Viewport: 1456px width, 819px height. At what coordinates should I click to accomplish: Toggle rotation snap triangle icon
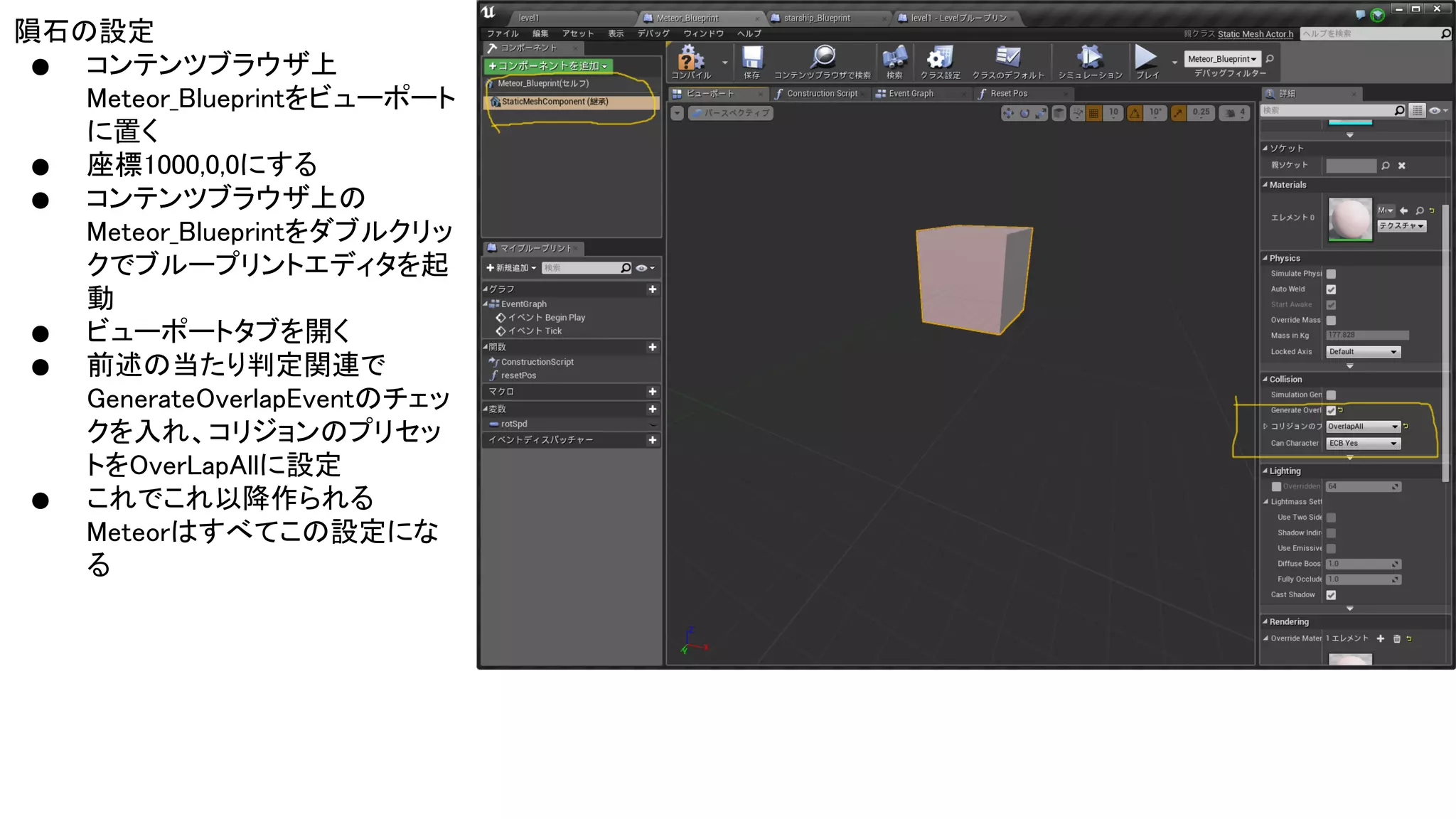tap(1135, 113)
